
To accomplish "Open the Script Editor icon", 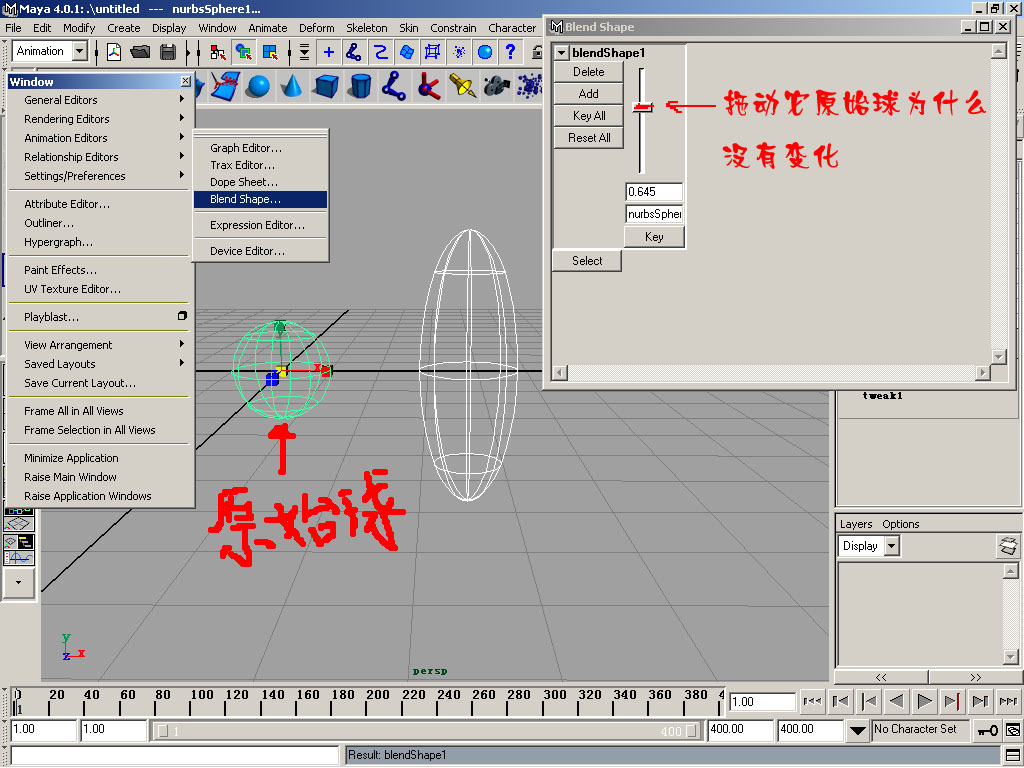I will [1014, 756].
